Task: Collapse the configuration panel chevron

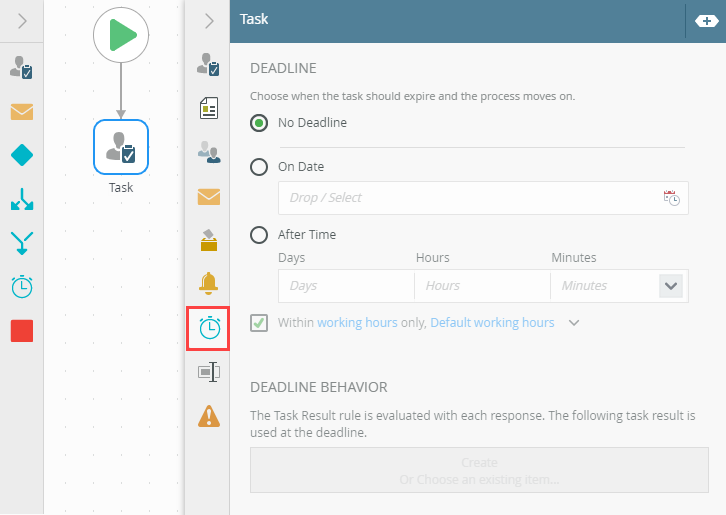Action: (x=209, y=21)
